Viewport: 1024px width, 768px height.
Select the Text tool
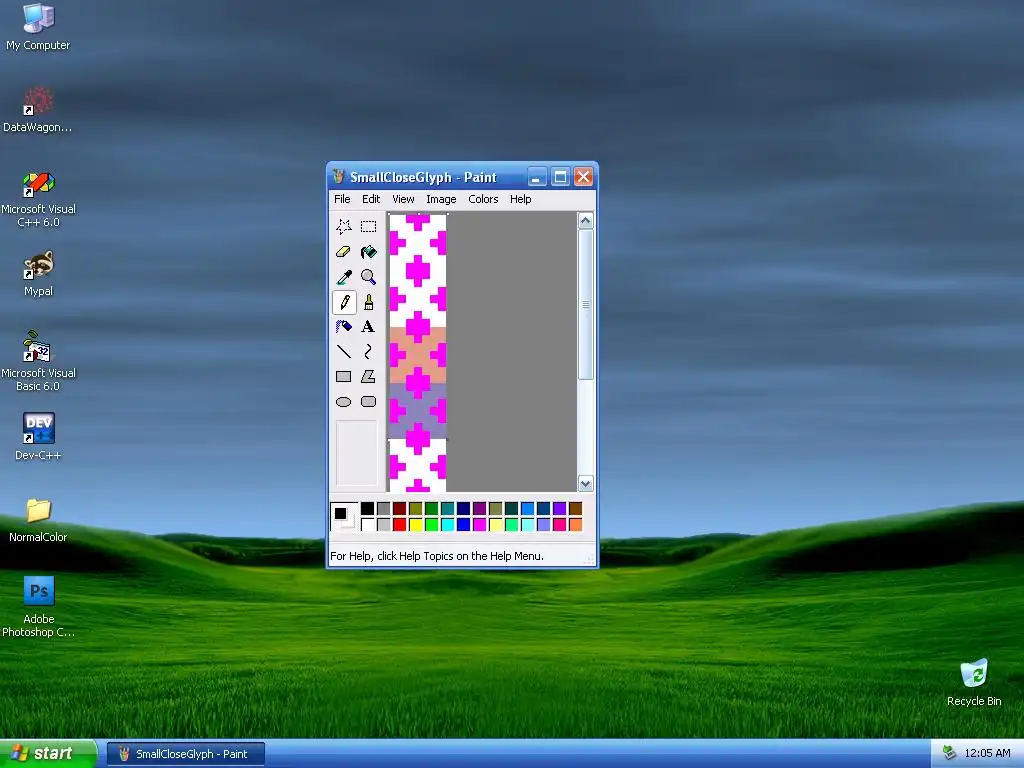coord(368,327)
